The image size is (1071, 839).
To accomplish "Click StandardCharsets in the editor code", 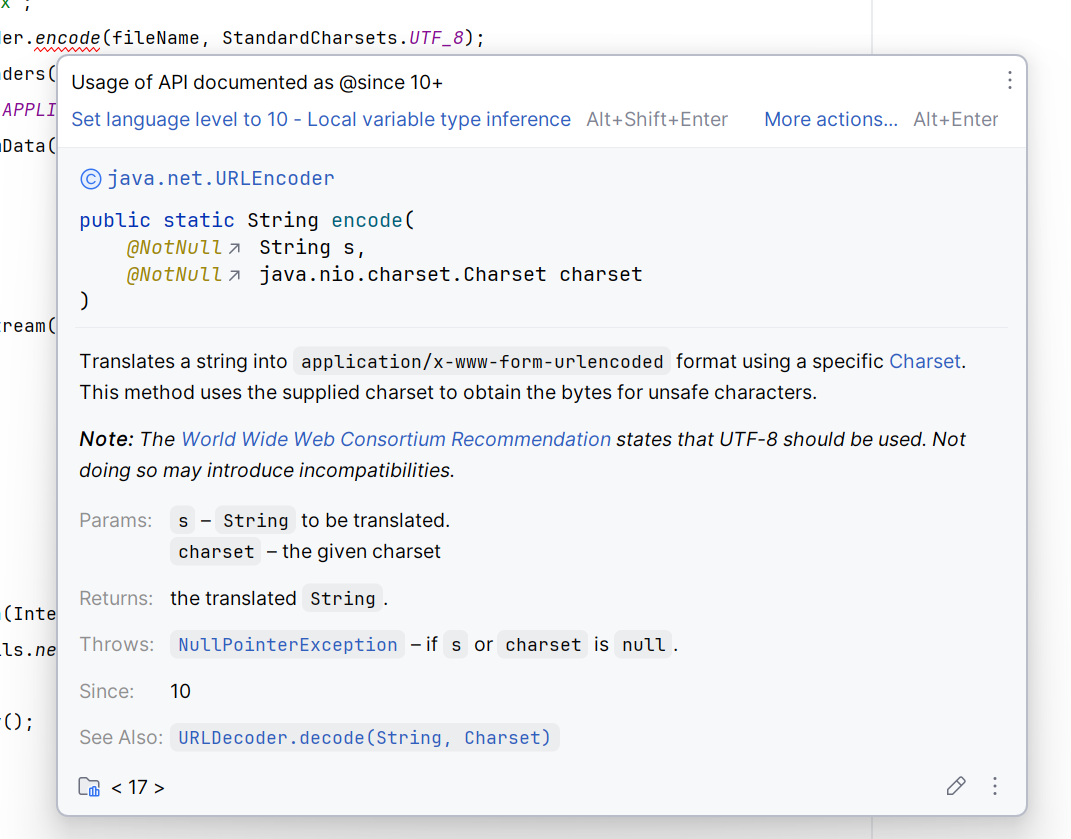I will (x=310, y=38).
